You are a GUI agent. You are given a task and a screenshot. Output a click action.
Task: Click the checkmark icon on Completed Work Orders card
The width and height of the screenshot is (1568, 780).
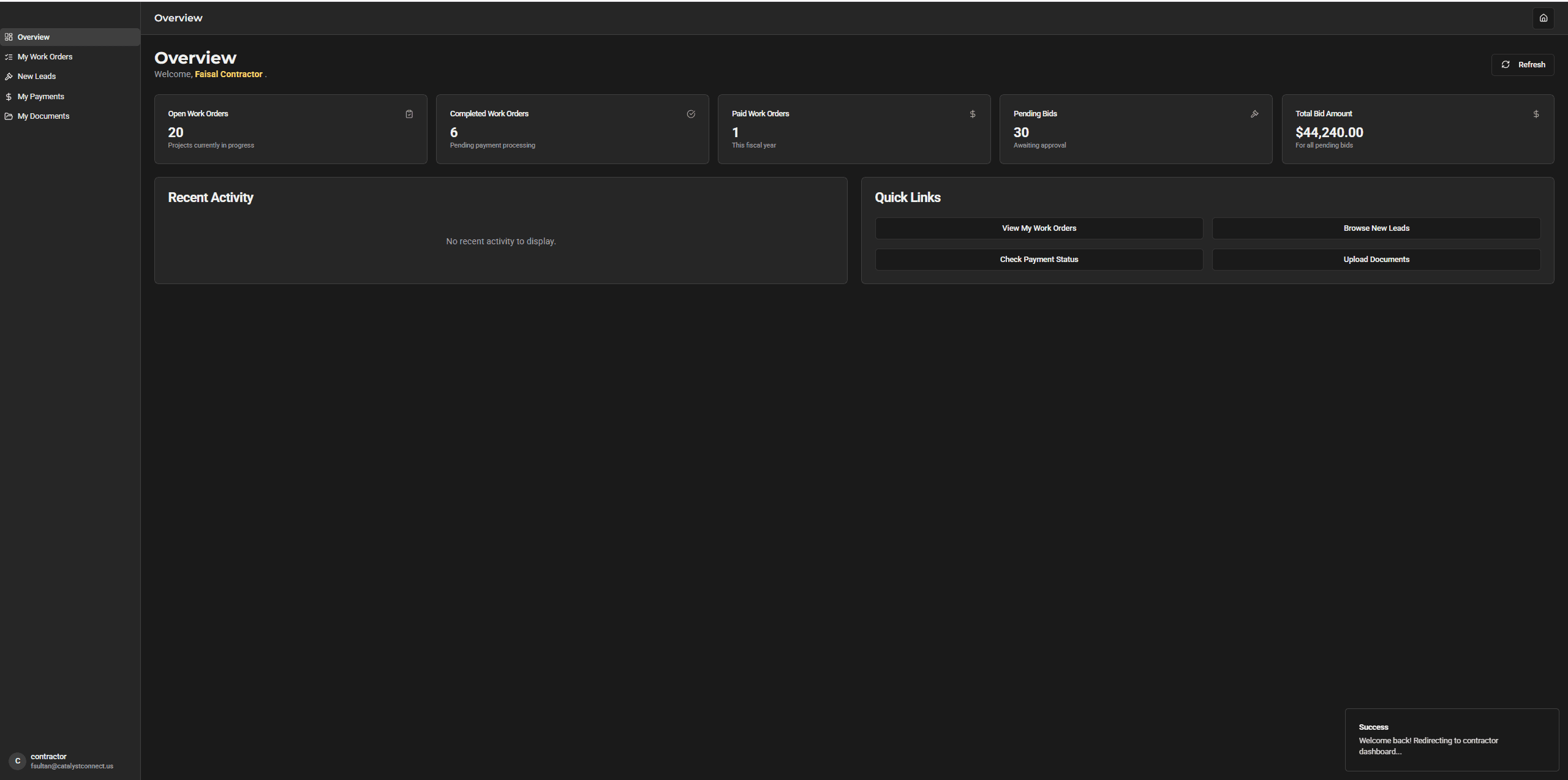point(691,114)
